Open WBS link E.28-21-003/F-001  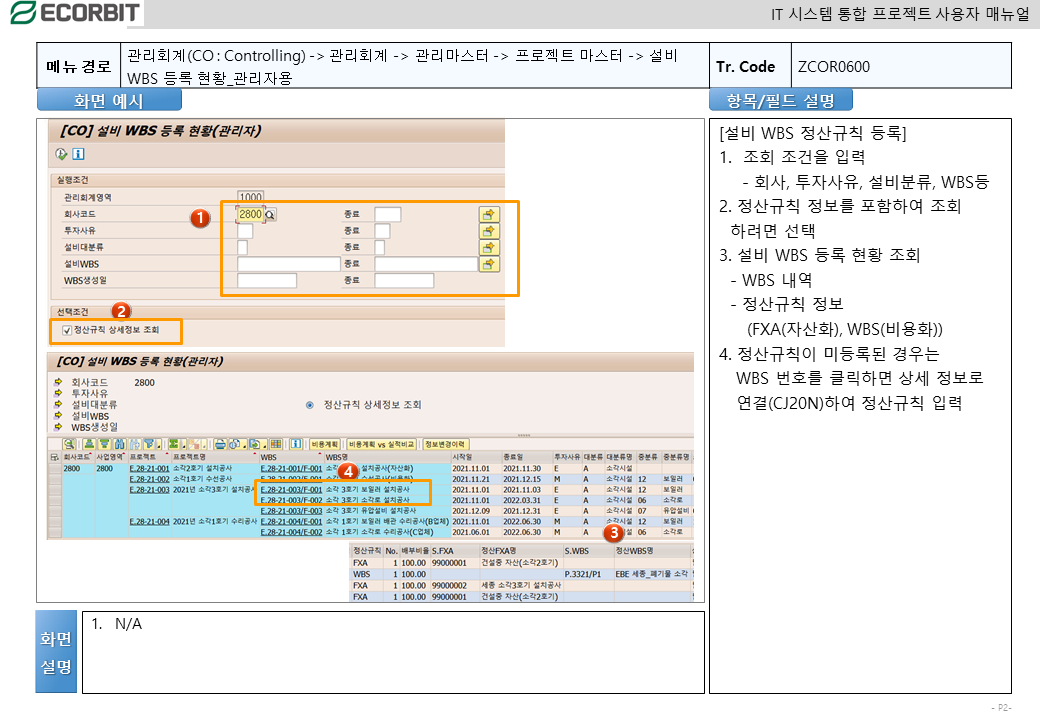point(291,490)
